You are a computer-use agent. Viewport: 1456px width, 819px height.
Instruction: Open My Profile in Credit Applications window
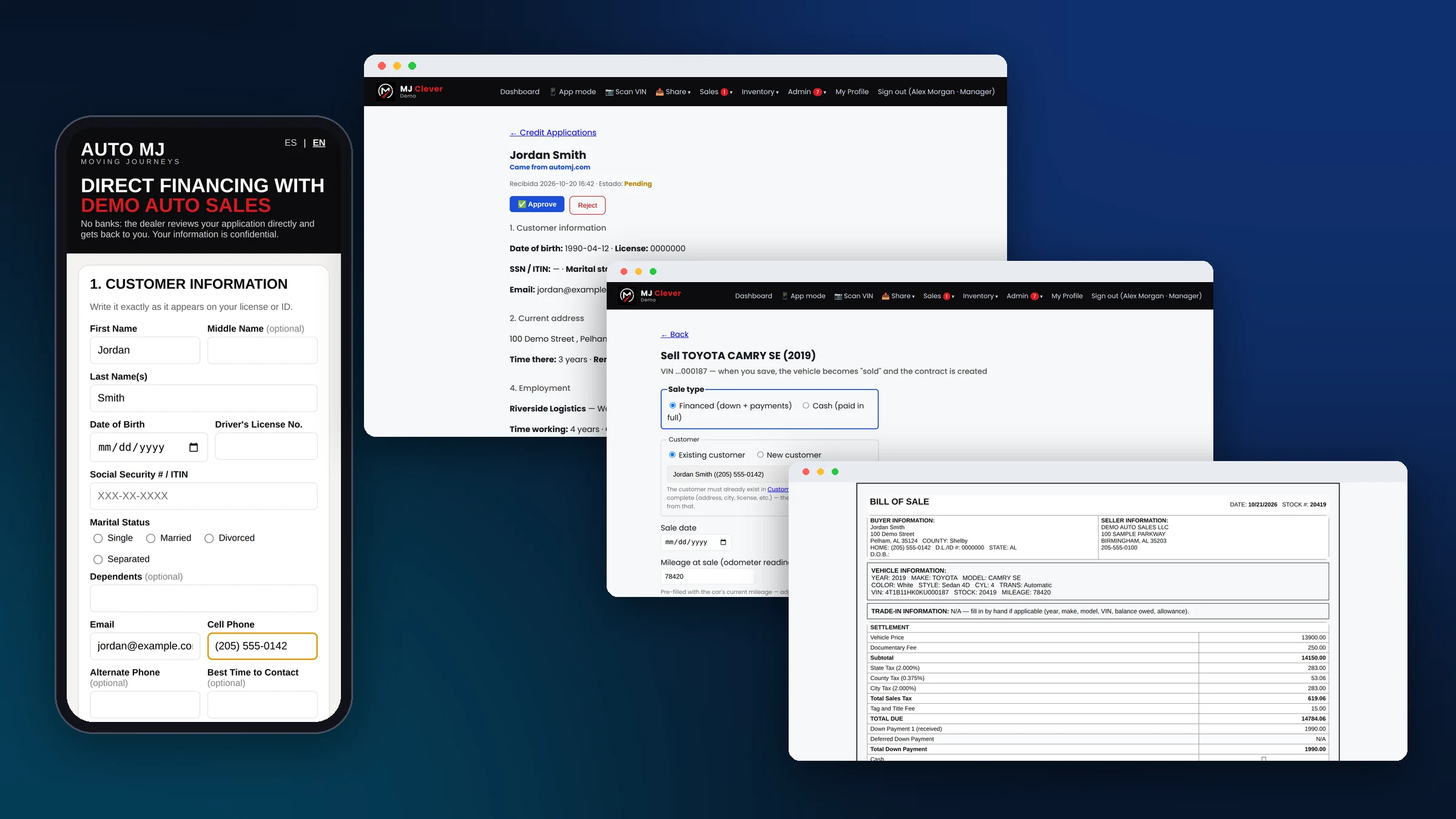tap(852, 92)
